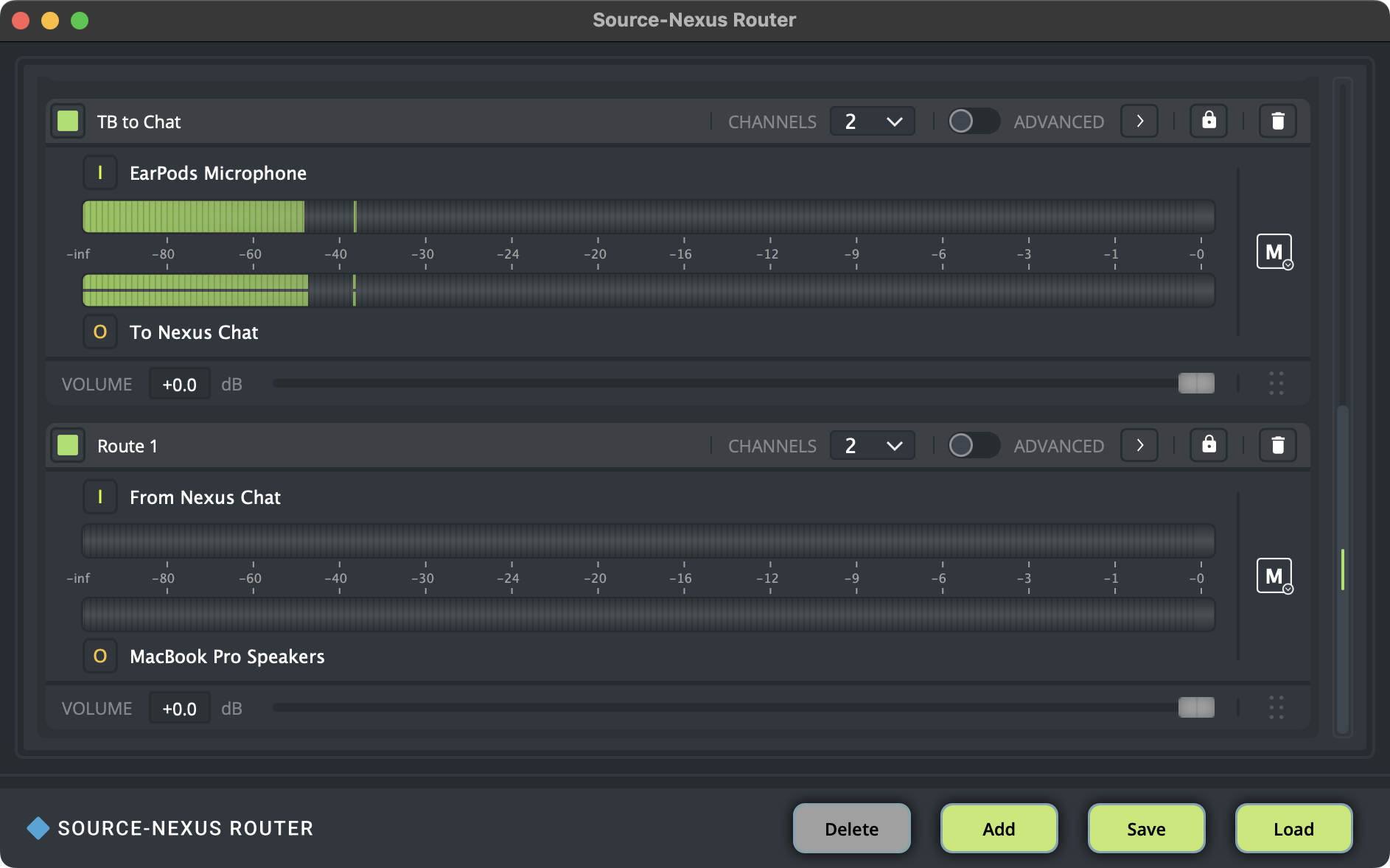Click the Route 1 volume dB input field
This screenshot has width=1390, height=868.
[180, 708]
